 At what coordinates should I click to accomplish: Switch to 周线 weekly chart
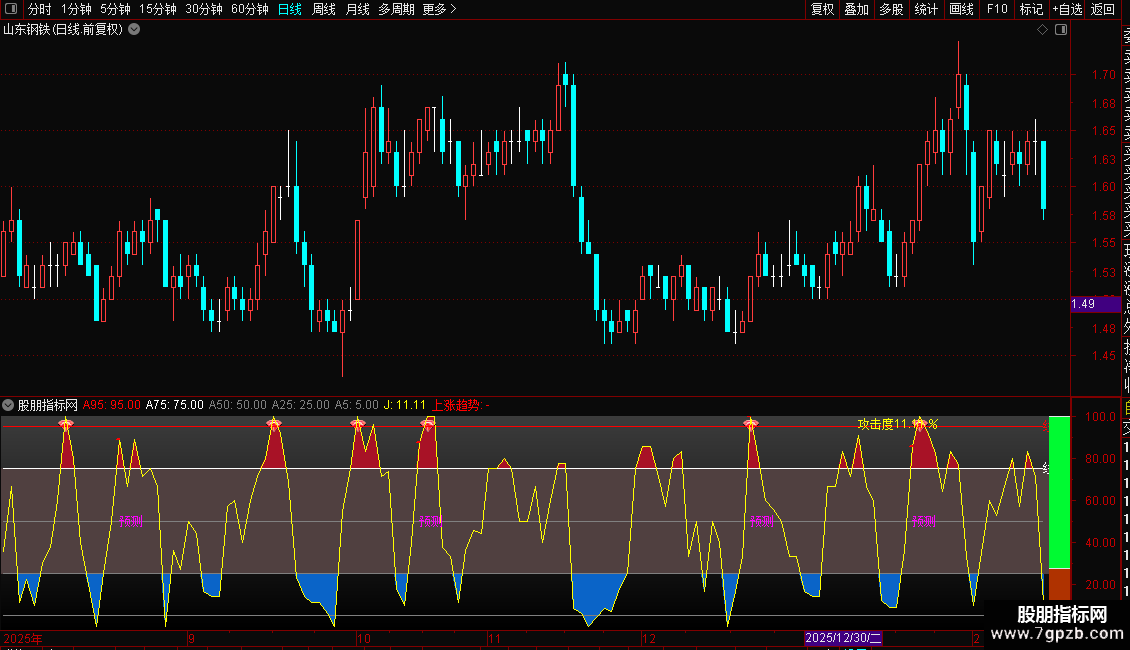pos(324,9)
